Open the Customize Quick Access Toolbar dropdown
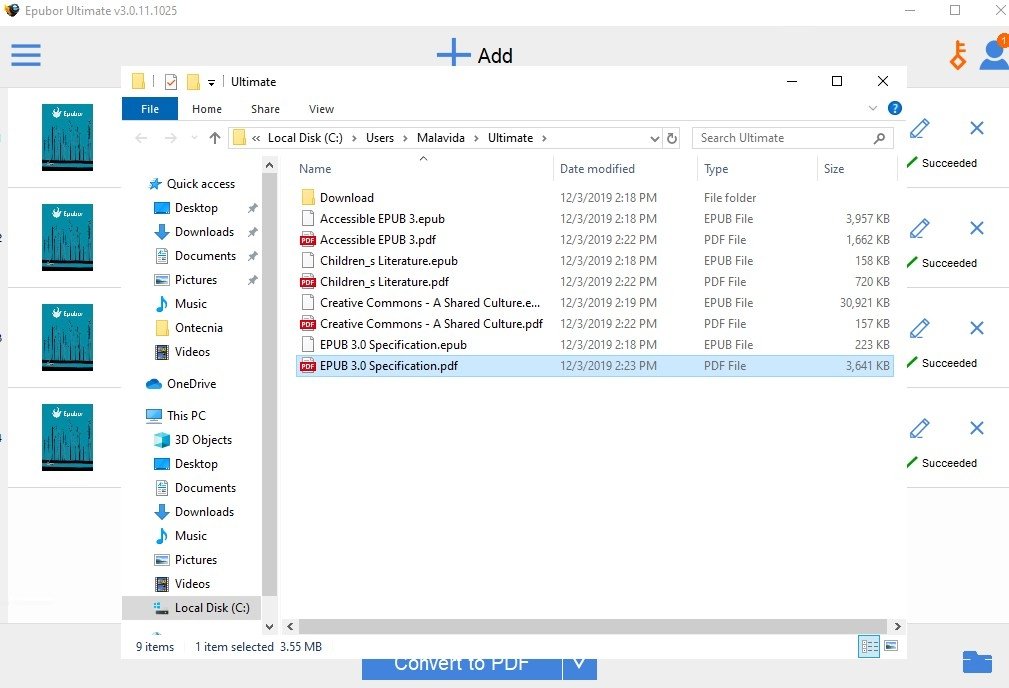 click(211, 82)
